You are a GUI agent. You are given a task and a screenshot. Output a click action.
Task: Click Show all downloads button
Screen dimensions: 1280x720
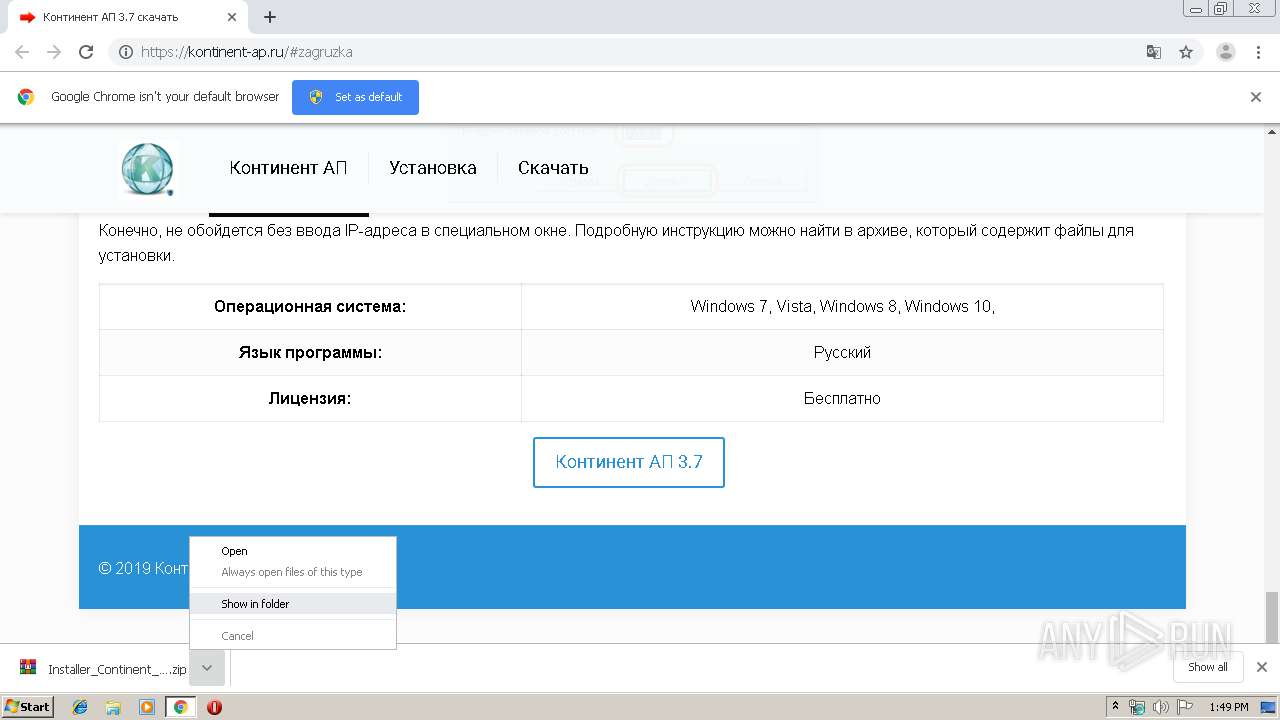[1207, 667]
